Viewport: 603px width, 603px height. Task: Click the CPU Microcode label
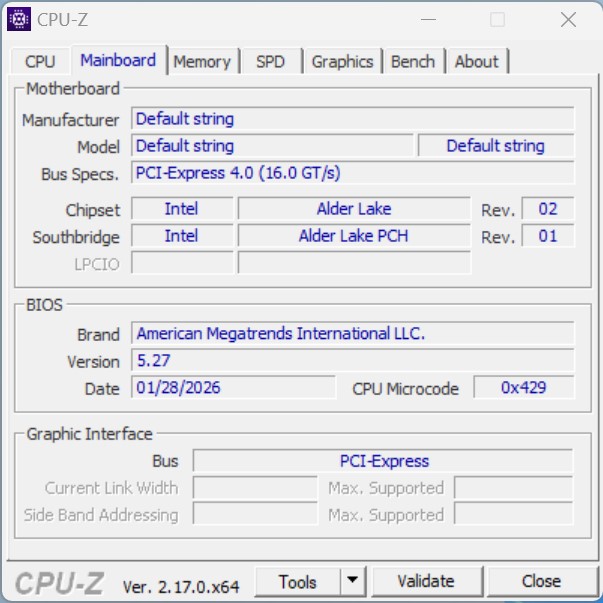pyautogui.click(x=405, y=388)
